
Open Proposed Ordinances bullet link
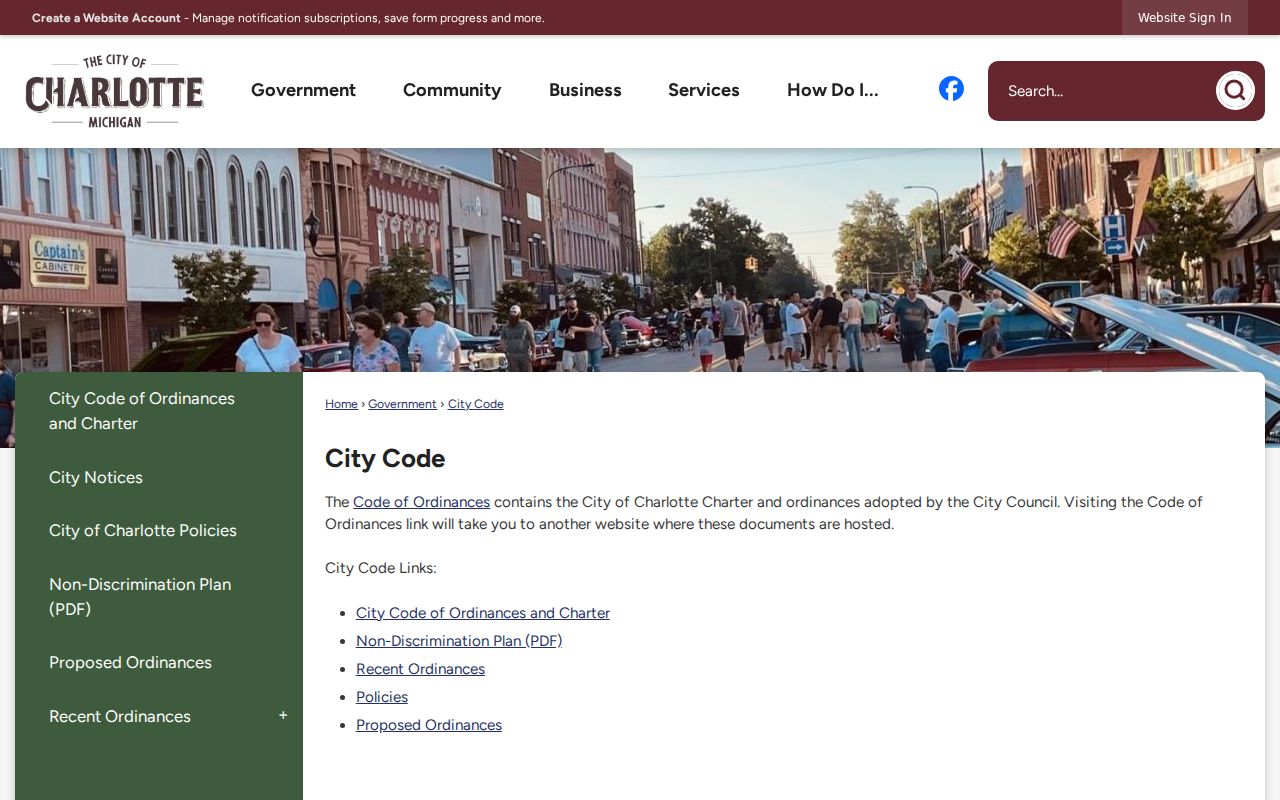(x=429, y=725)
